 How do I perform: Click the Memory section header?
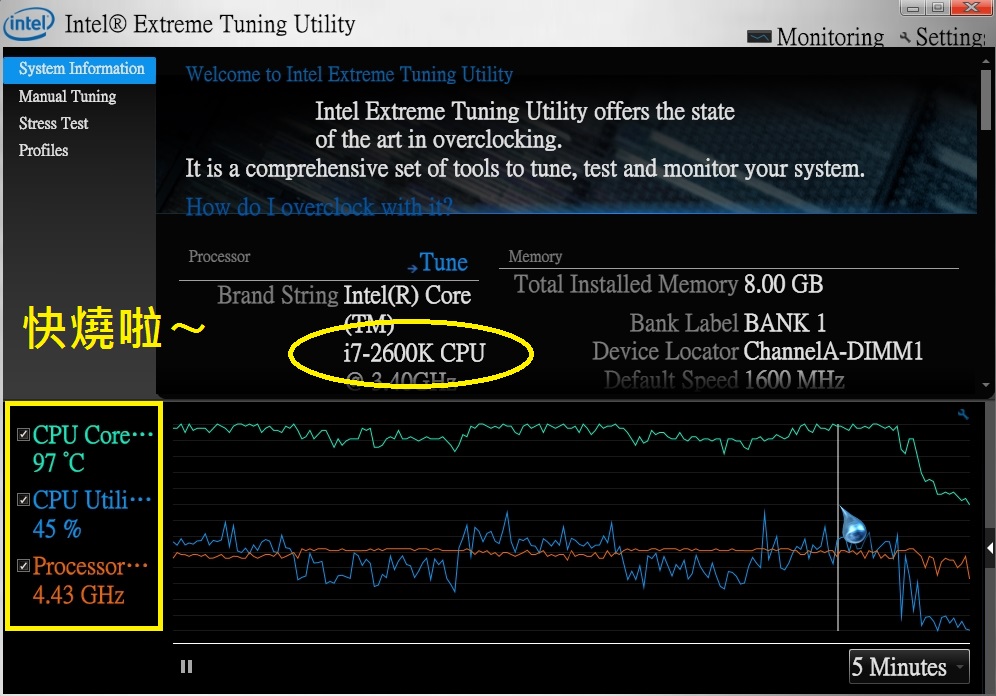[x=535, y=257]
